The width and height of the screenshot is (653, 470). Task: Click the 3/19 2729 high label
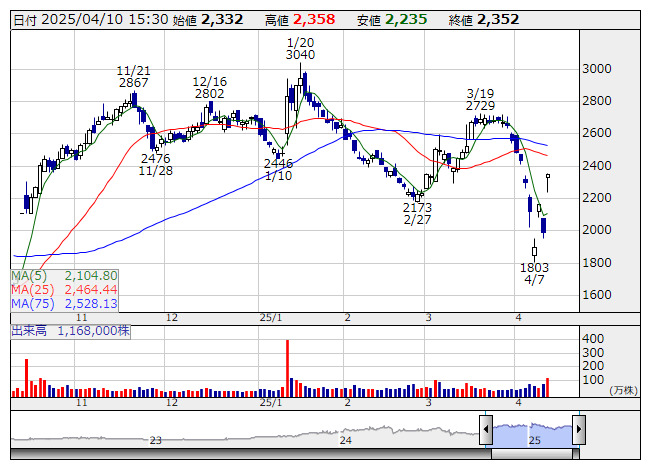[x=480, y=99]
